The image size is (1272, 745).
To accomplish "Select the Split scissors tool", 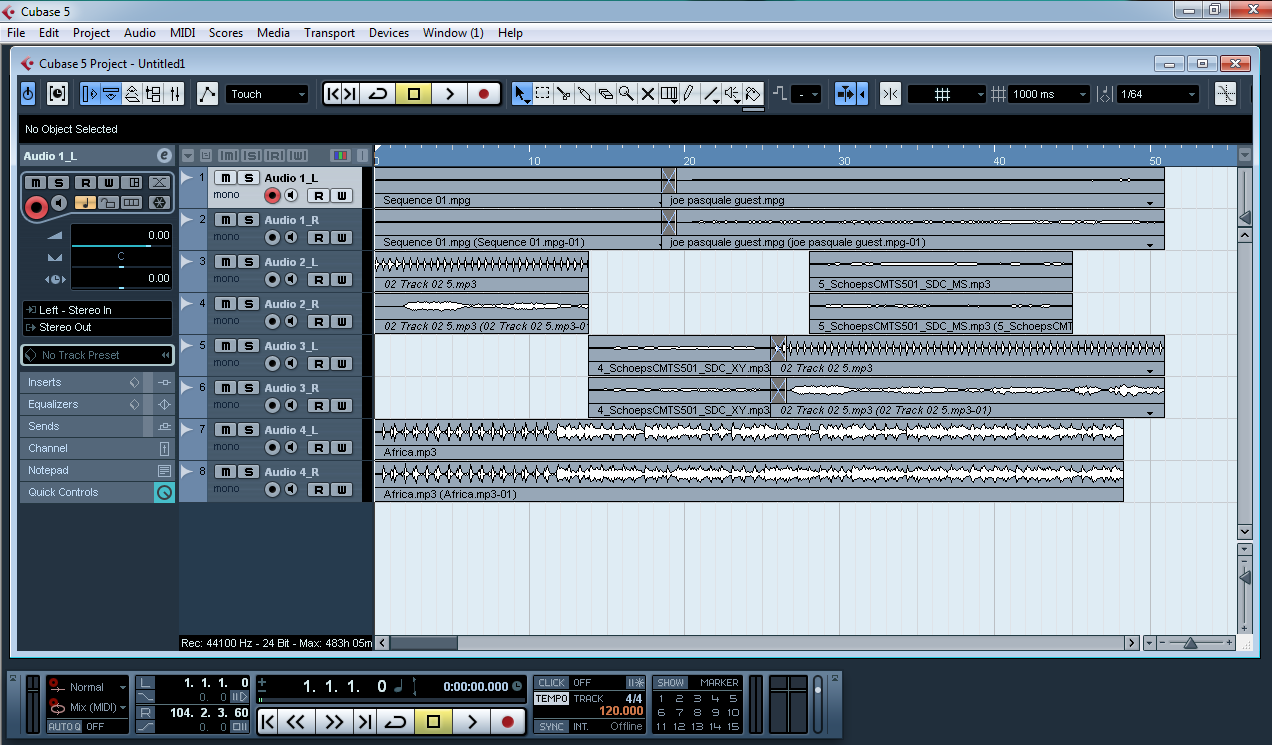I will (x=563, y=94).
